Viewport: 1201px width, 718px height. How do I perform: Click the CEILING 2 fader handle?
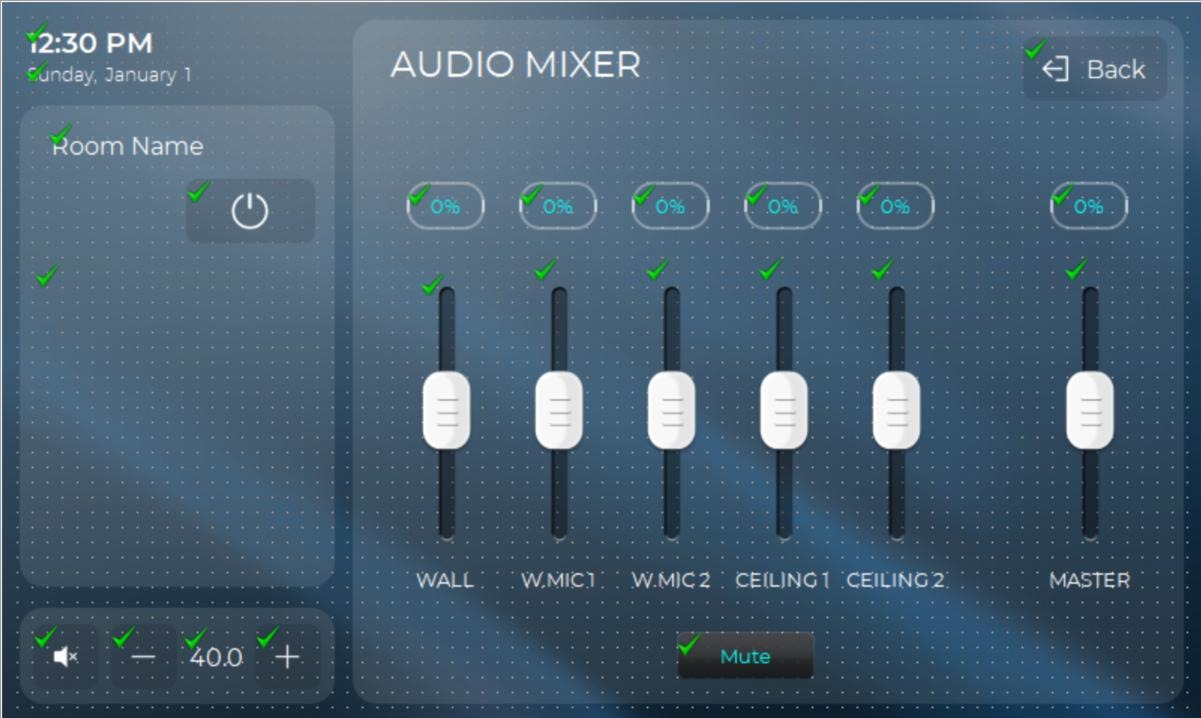(896, 410)
